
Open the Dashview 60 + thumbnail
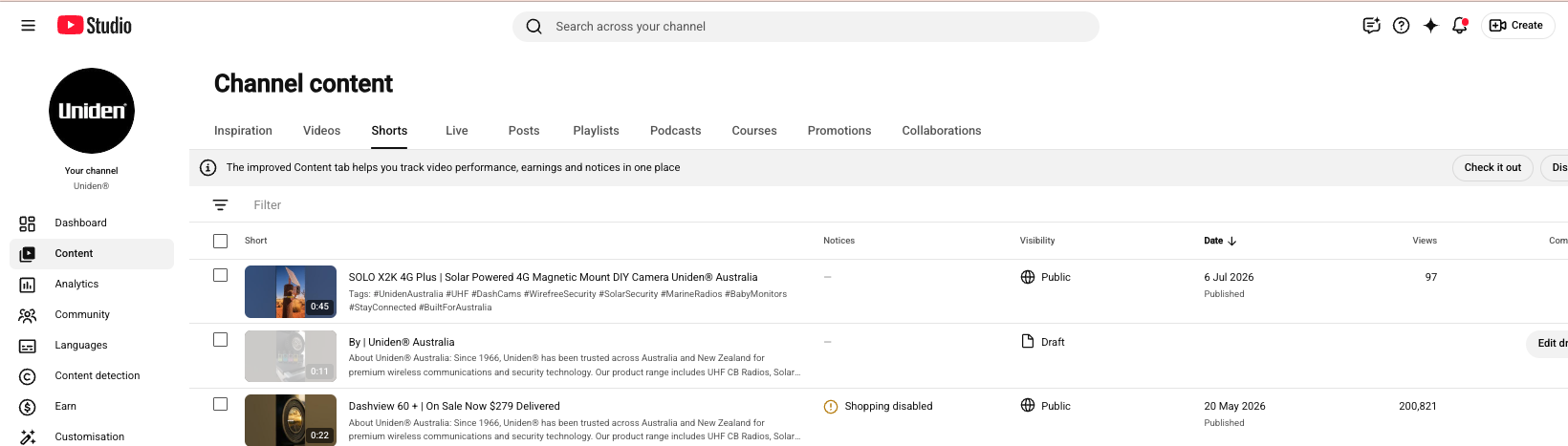(291, 420)
